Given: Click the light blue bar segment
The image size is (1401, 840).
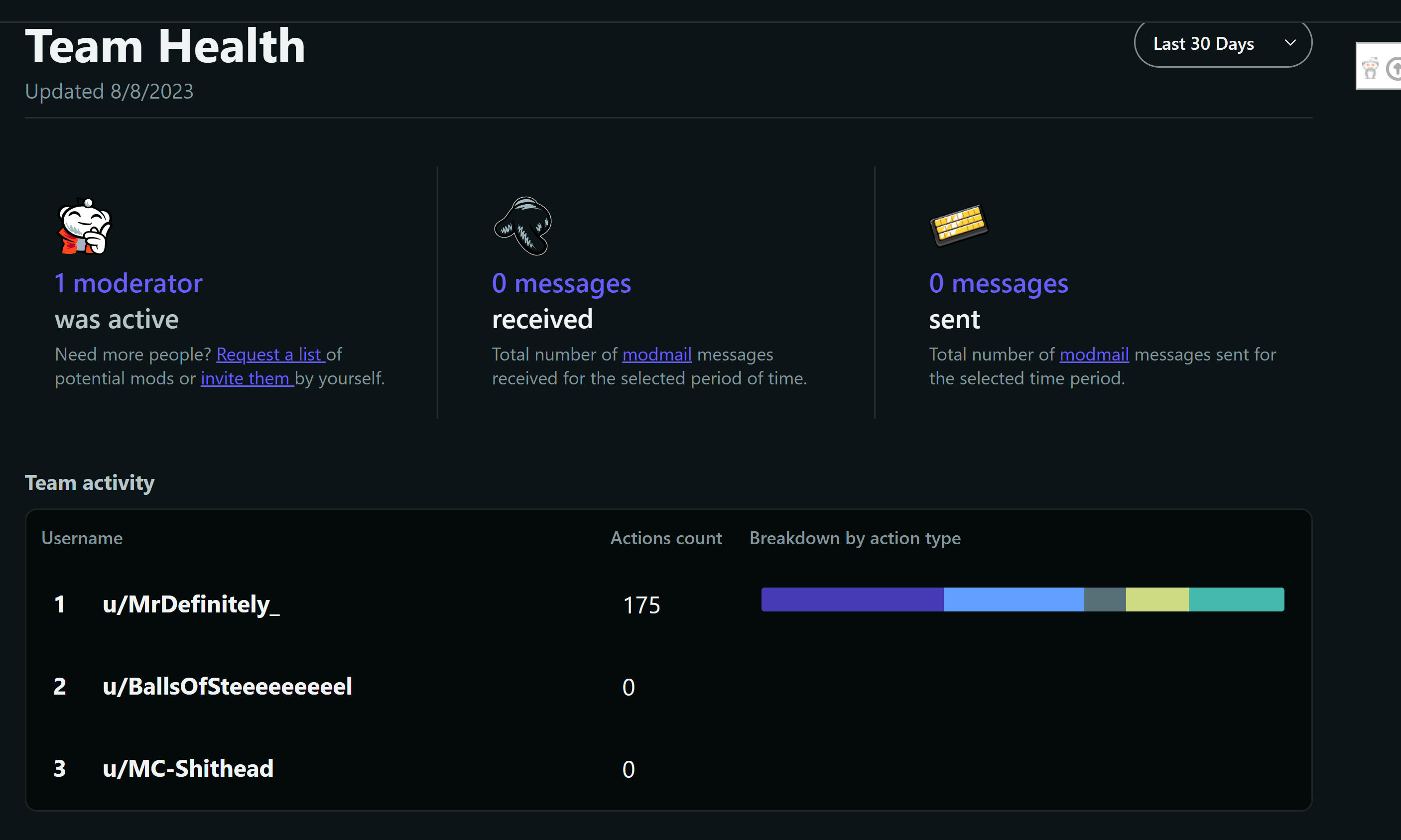Looking at the screenshot, I should (1013, 600).
